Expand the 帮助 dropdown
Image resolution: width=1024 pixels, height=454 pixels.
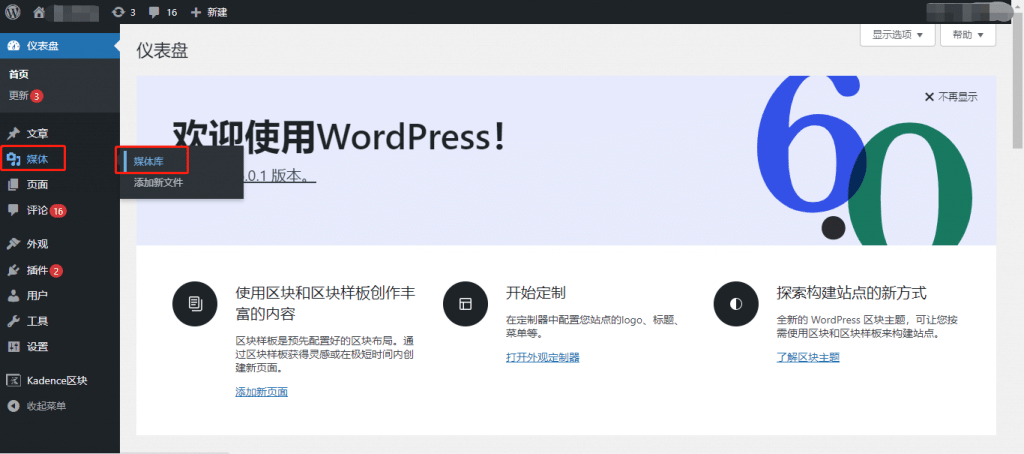point(968,35)
